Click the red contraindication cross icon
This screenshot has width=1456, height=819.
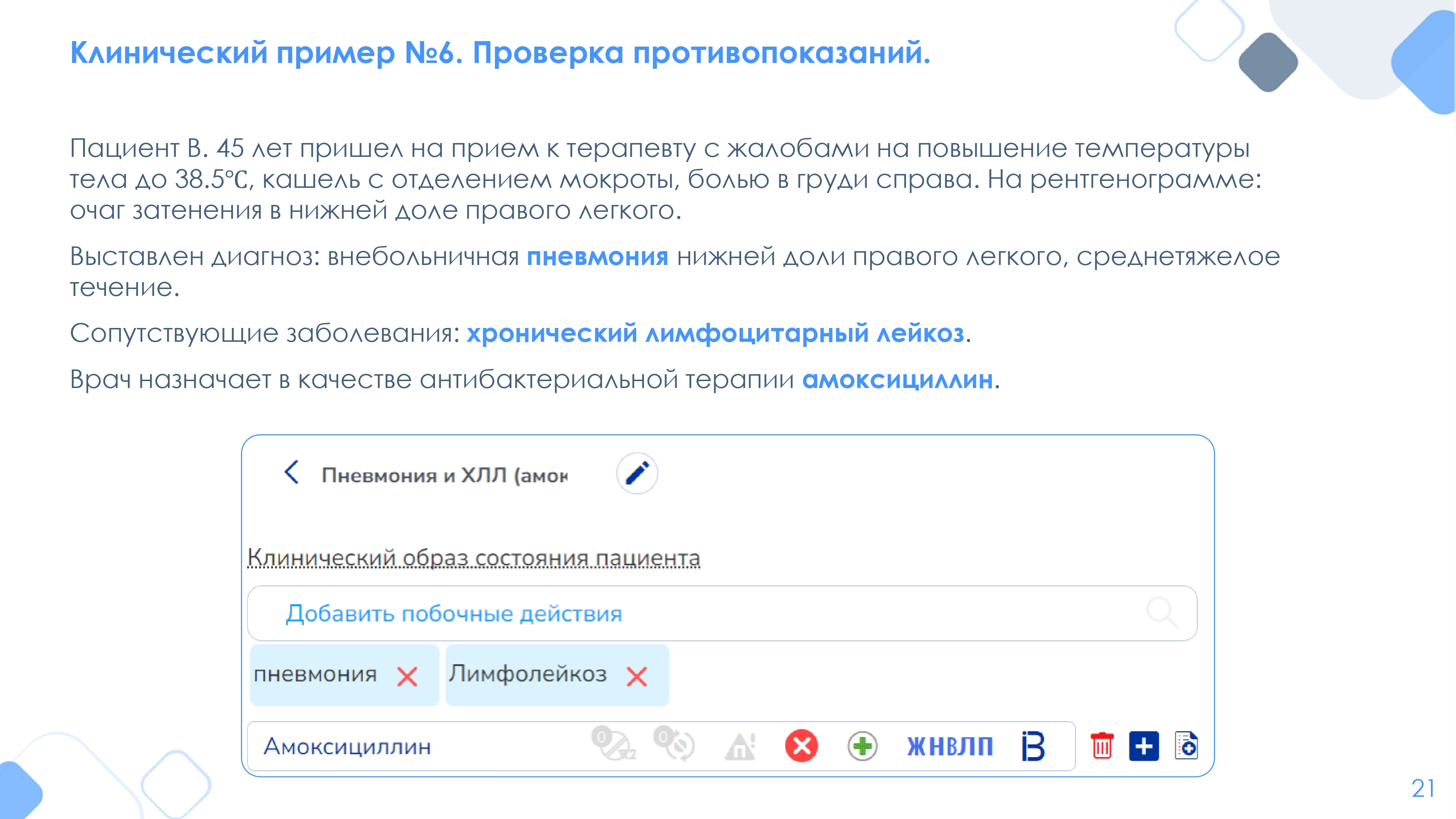point(801,746)
